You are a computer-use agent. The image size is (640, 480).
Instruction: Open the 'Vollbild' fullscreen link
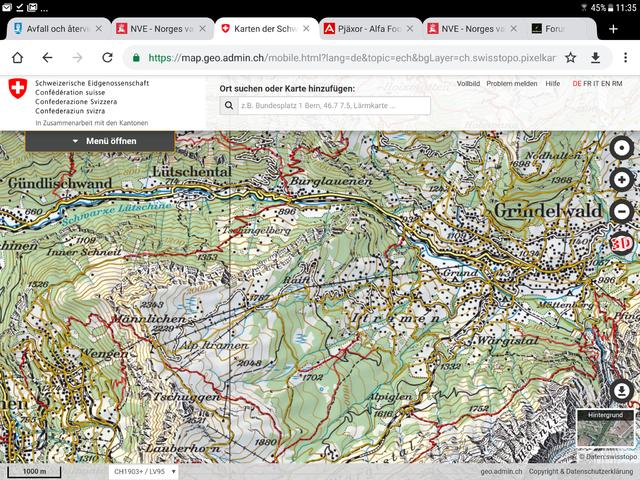468,84
